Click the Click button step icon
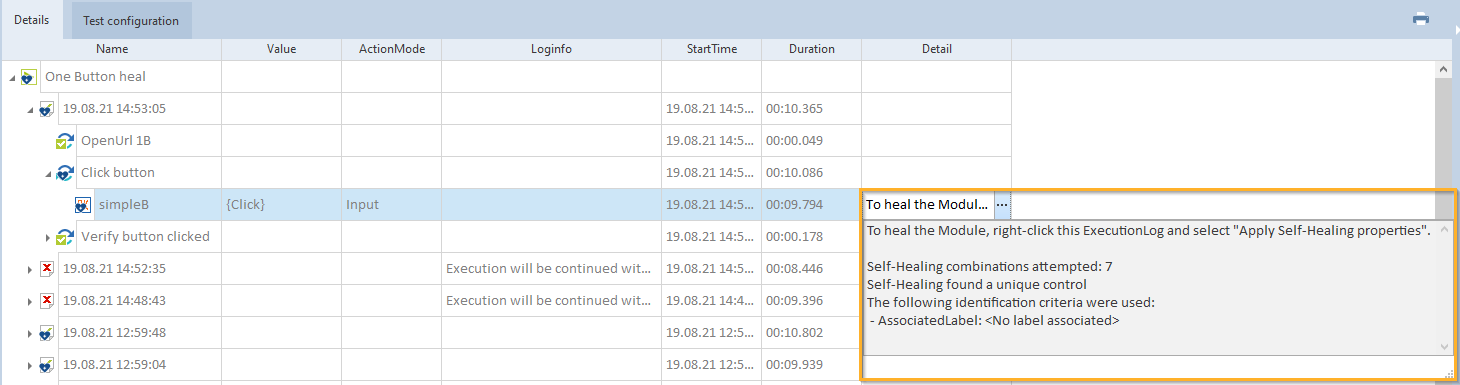1460x385 pixels. [x=65, y=173]
